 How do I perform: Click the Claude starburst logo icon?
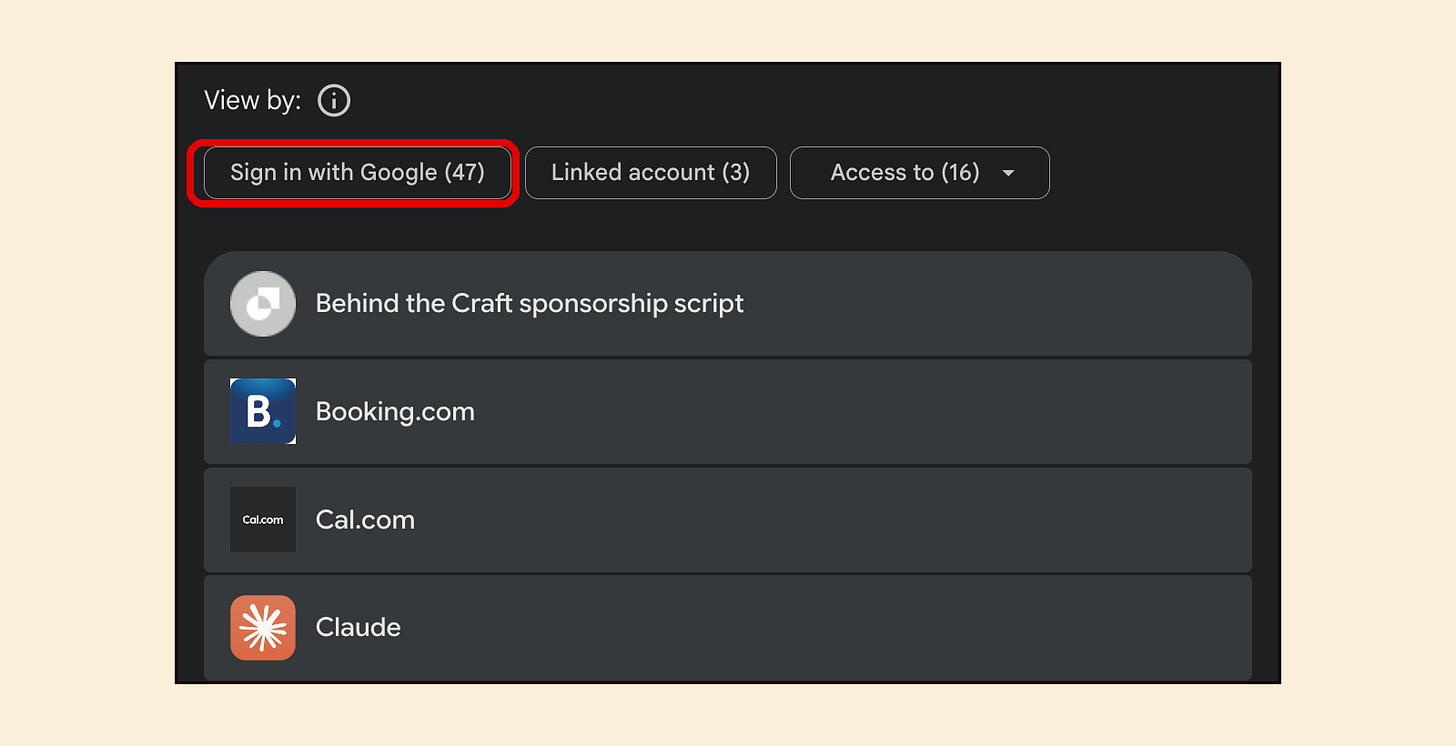click(x=263, y=627)
